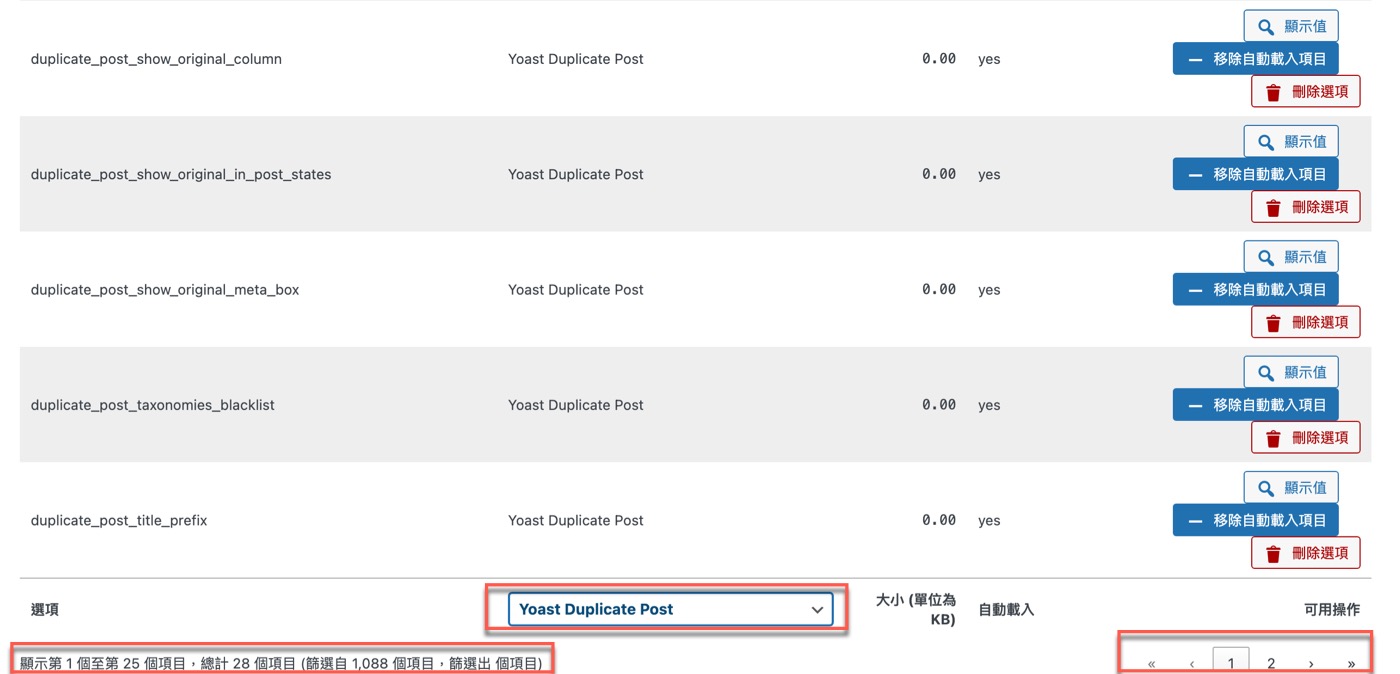This screenshot has height=674, width=1400.
Task: Select option name duplicate_post_taxonomies_blacklist
Action: [x=153, y=405]
